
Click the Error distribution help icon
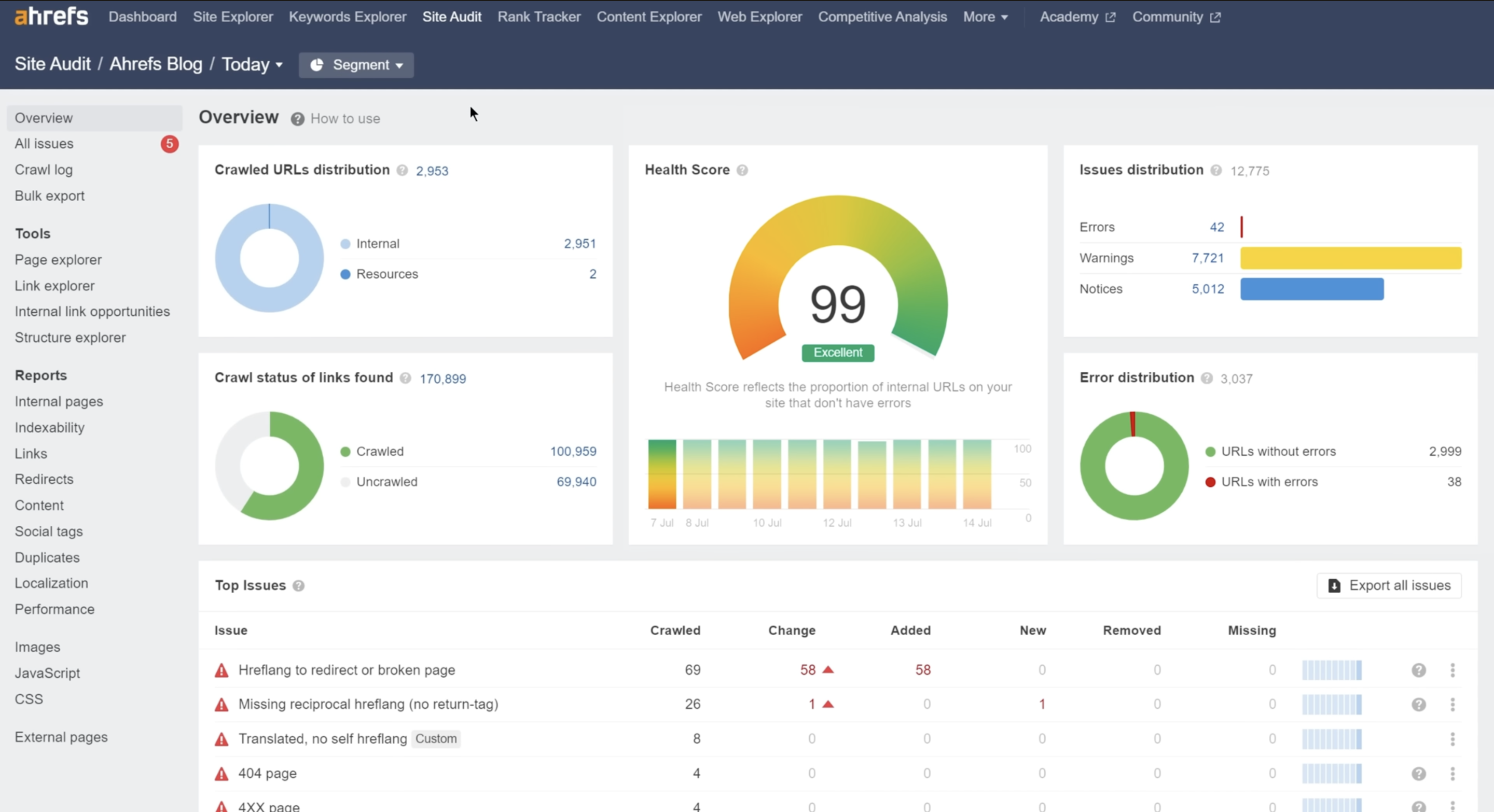(1207, 378)
